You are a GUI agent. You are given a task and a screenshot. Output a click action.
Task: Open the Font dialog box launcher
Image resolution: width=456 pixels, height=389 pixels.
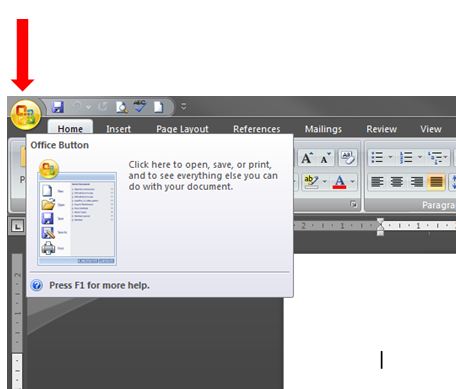(353, 204)
